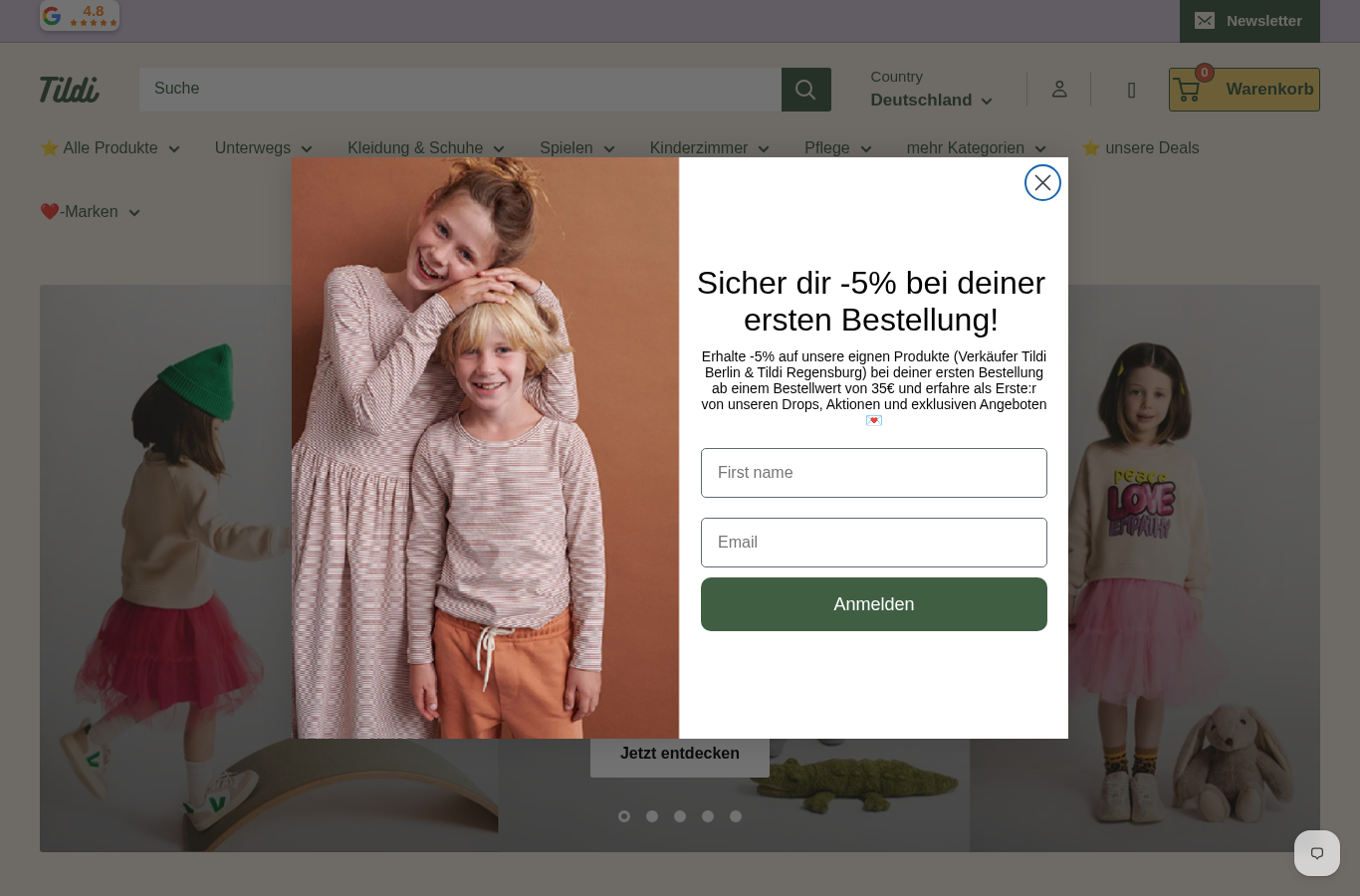Expand the mehr Kategorien menu
Image resolution: width=1360 pixels, height=896 pixels.
click(x=977, y=148)
